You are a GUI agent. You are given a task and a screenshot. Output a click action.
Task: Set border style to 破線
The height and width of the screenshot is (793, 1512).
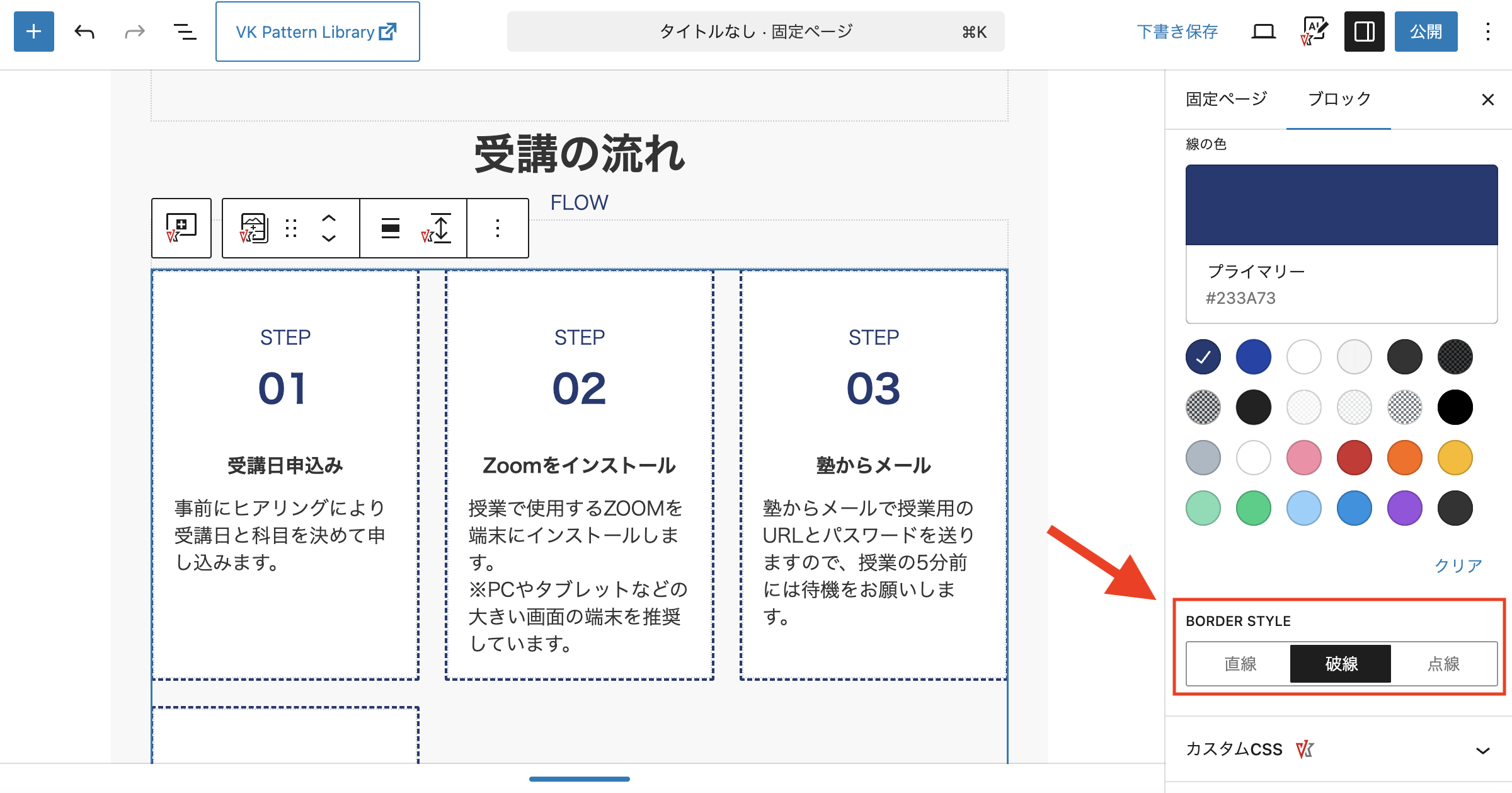pyautogui.click(x=1341, y=664)
